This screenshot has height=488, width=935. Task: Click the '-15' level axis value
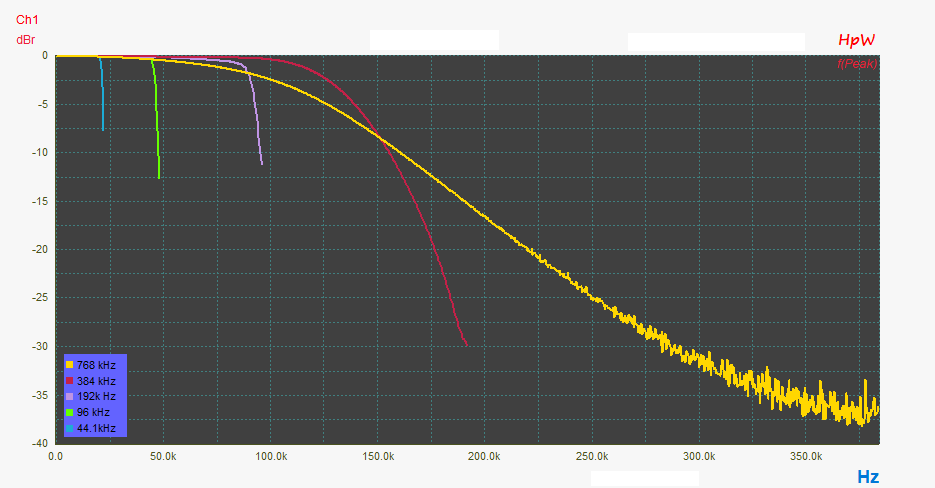pos(41,202)
